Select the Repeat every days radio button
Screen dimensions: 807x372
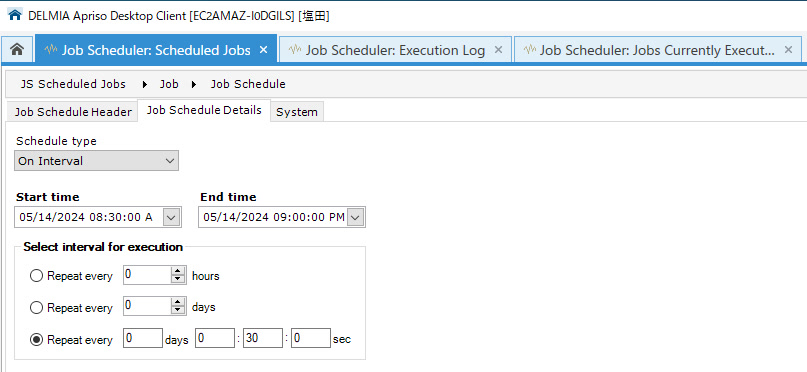(36, 308)
